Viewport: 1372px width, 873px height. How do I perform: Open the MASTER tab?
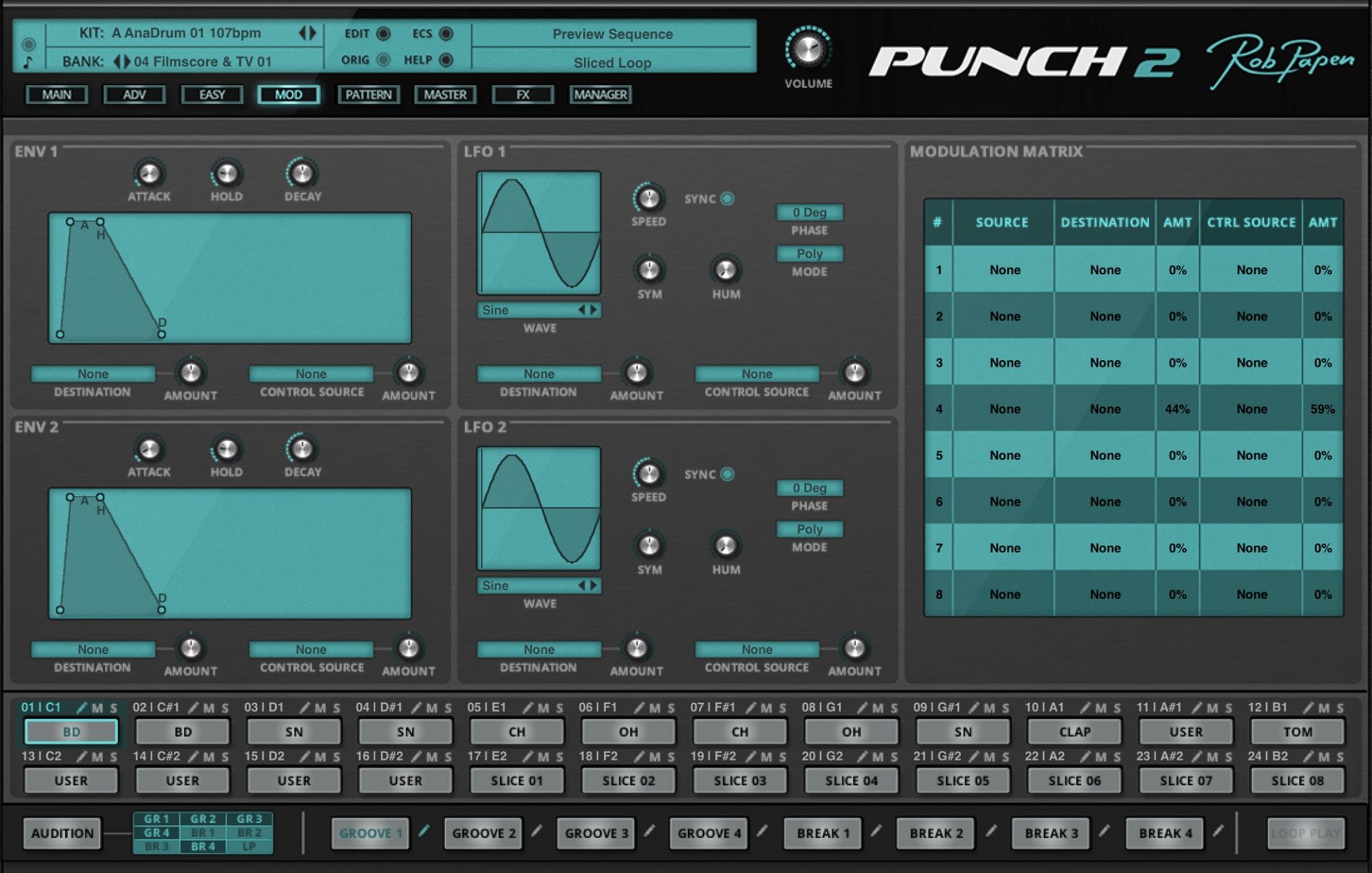(x=445, y=94)
